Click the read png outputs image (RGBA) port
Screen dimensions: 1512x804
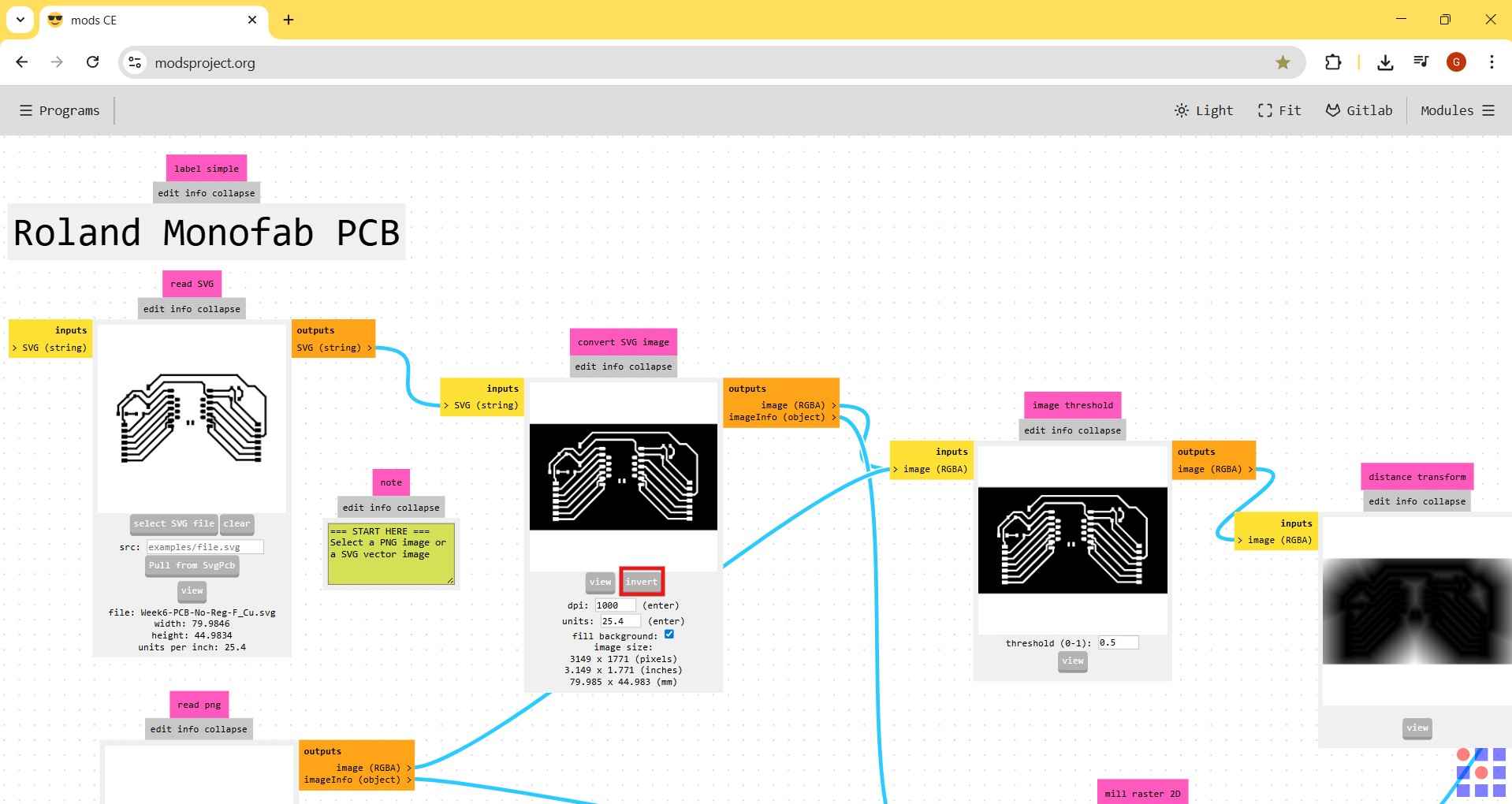(x=374, y=768)
